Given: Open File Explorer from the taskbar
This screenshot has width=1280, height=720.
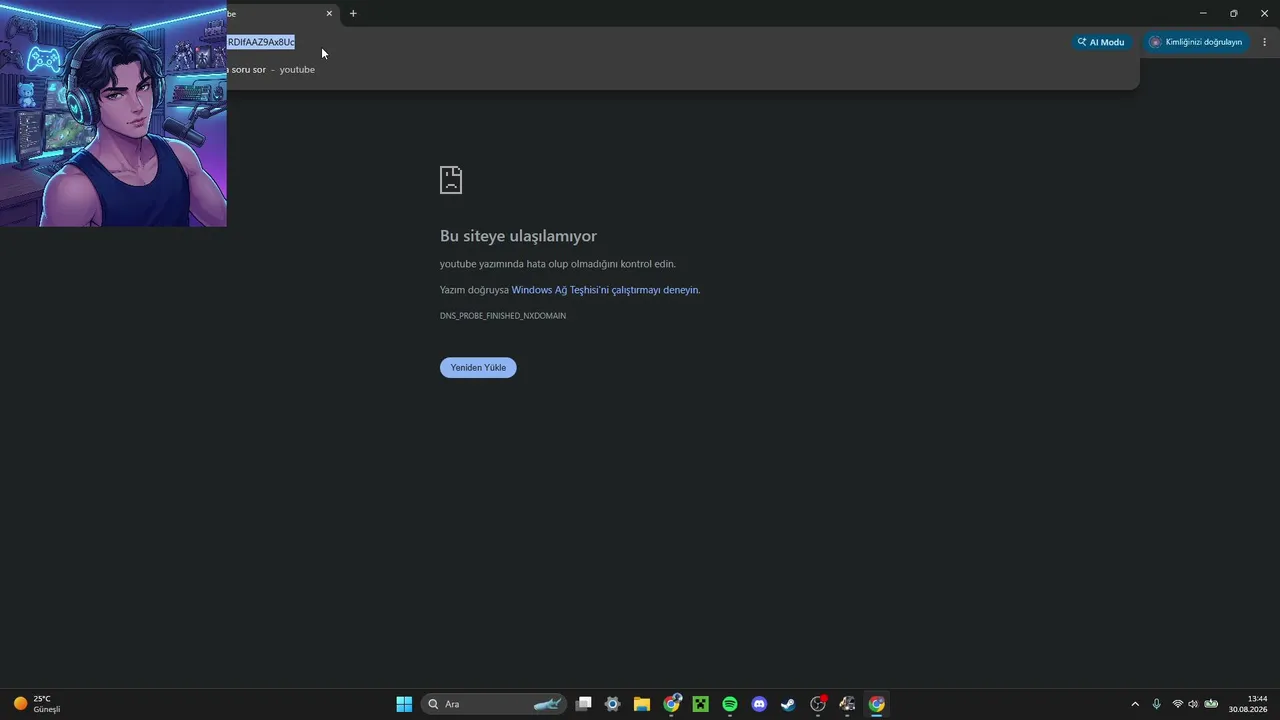Looking at the screenshot, I should click(642, 704).
